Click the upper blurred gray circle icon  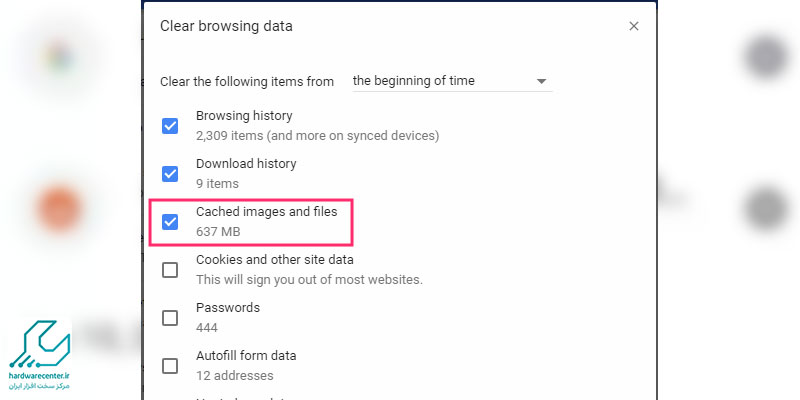(x=765, y=56)
